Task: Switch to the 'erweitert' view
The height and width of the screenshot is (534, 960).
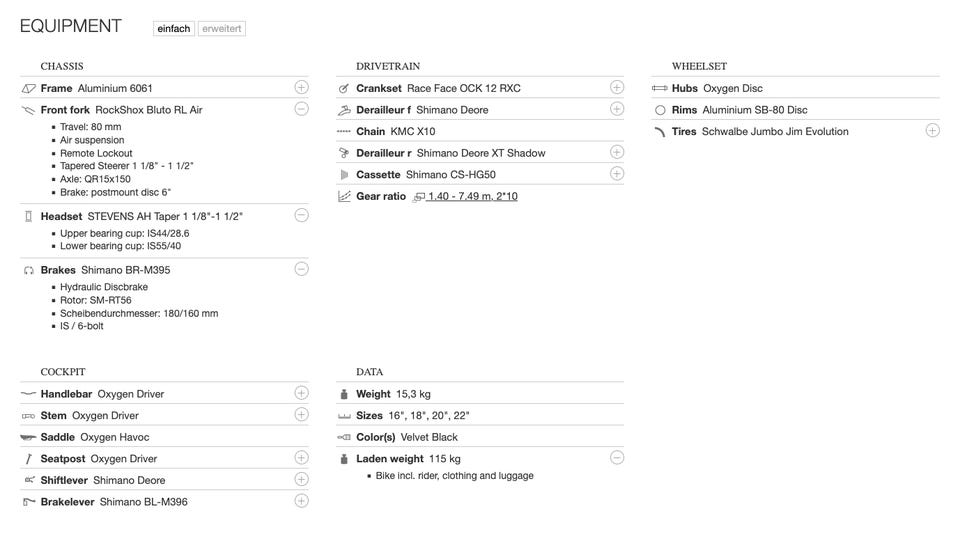Action: point(221,29)
